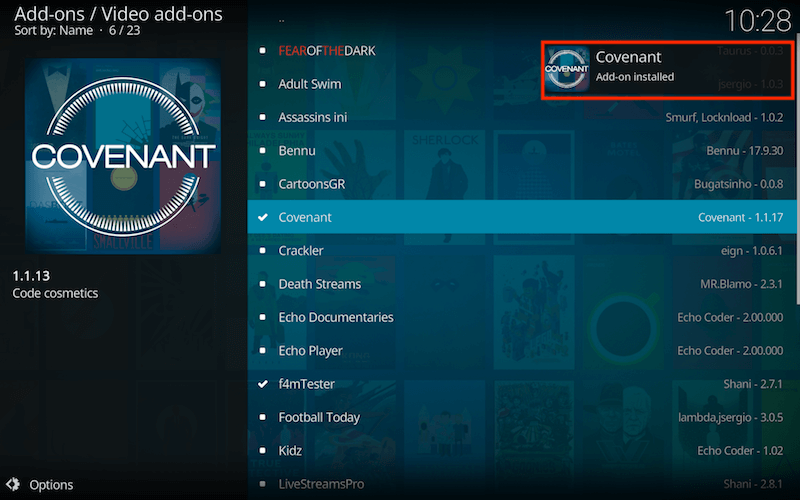Click the bullet beside LiveStreamsPro
Image resolution: width=800 pixels, height=500 pixels.
(263, 484)
